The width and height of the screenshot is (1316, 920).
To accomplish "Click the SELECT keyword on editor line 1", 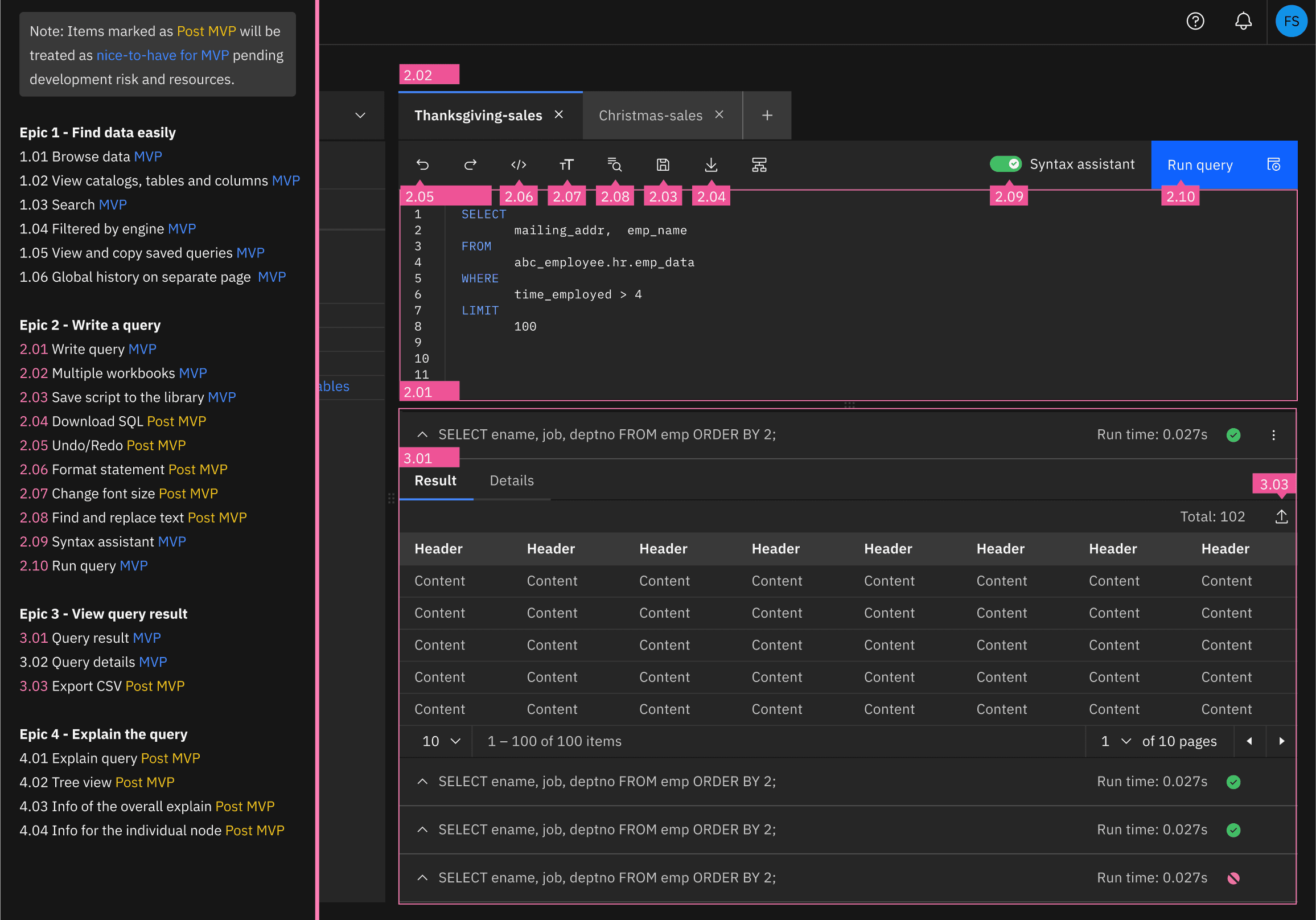I will (484, 215).
